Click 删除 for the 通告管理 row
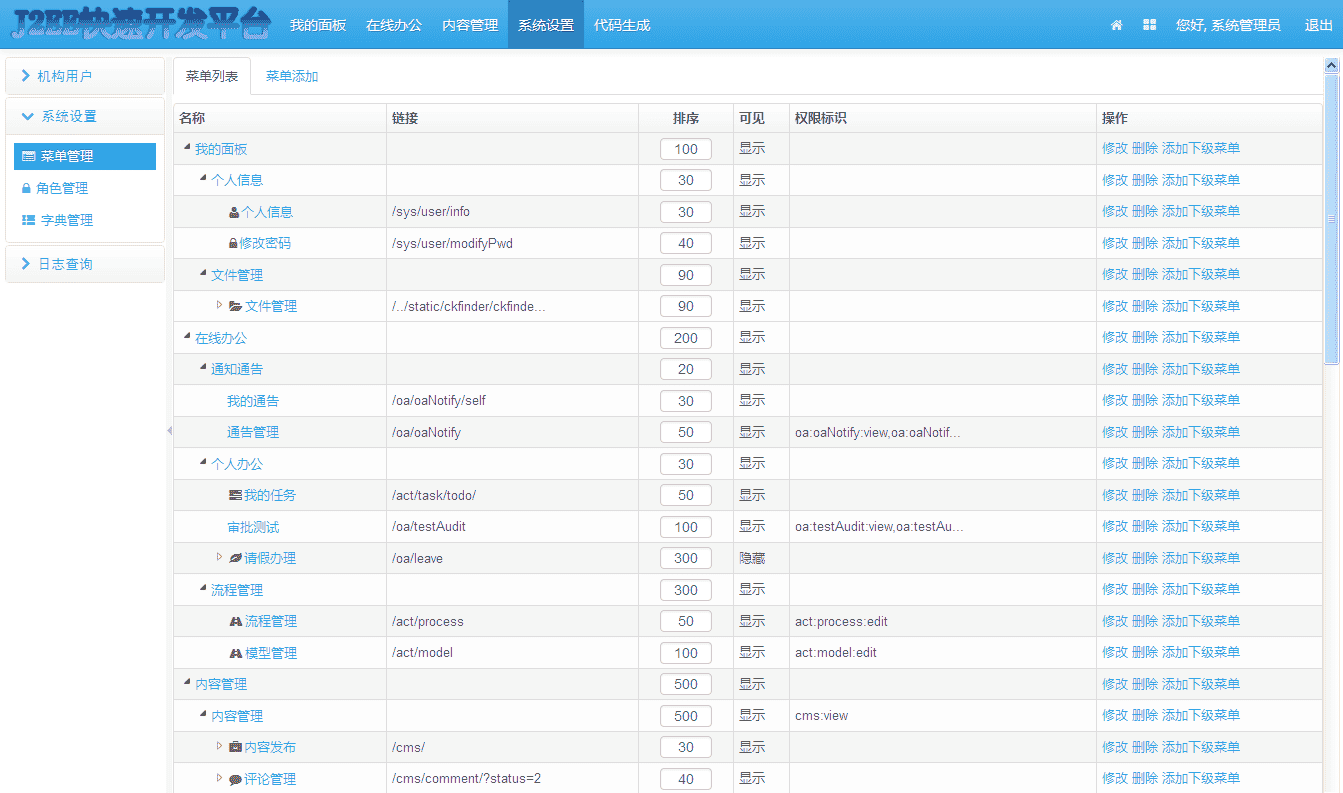Screen dimensions: 1343x793 (1144, 432)
